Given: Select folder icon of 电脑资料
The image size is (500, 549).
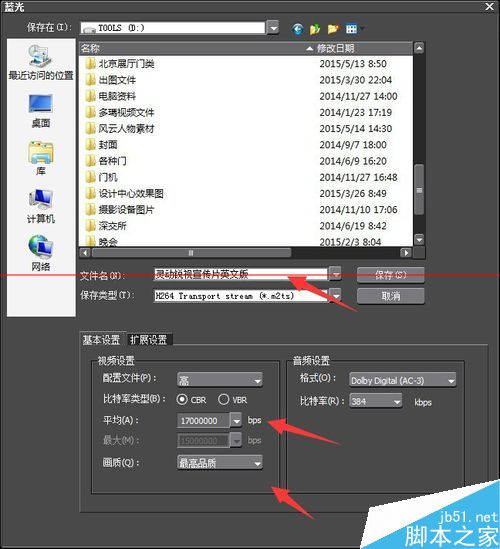Looking at the screenshot, I should pyautogui.click(x=90, y=96).
